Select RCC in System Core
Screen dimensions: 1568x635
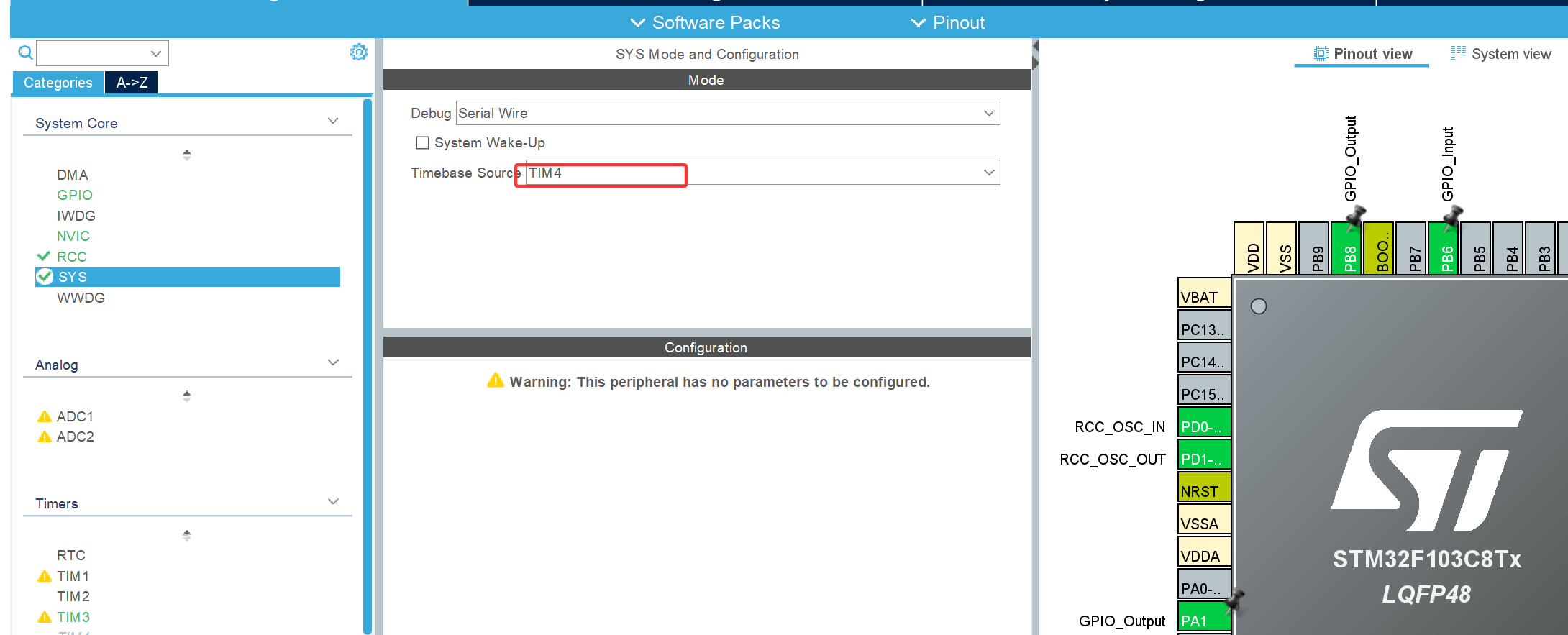click(72, 257)
